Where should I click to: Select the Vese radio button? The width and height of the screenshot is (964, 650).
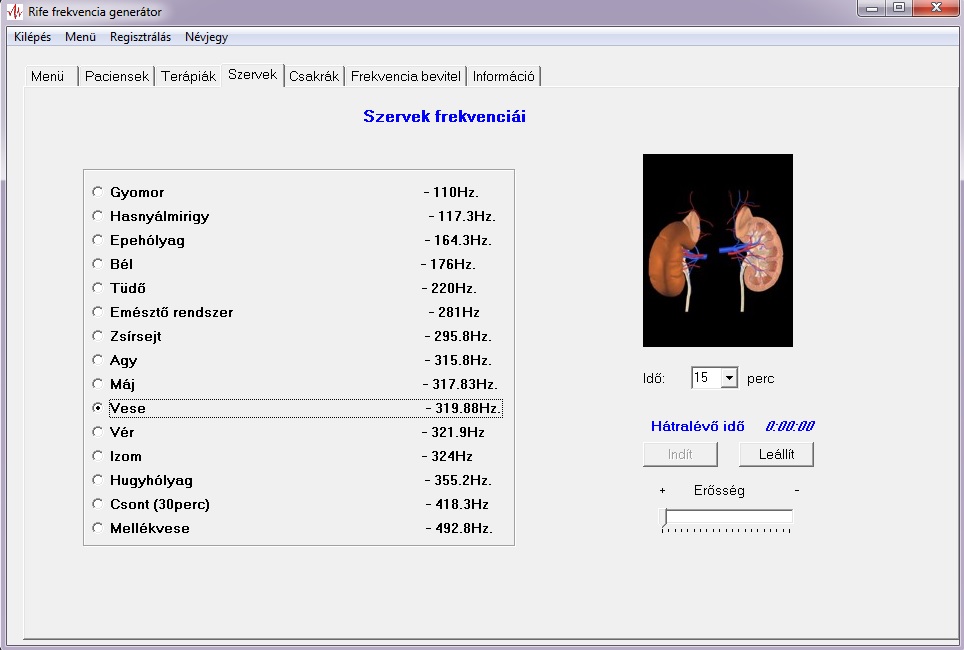[x=97, y=408]
